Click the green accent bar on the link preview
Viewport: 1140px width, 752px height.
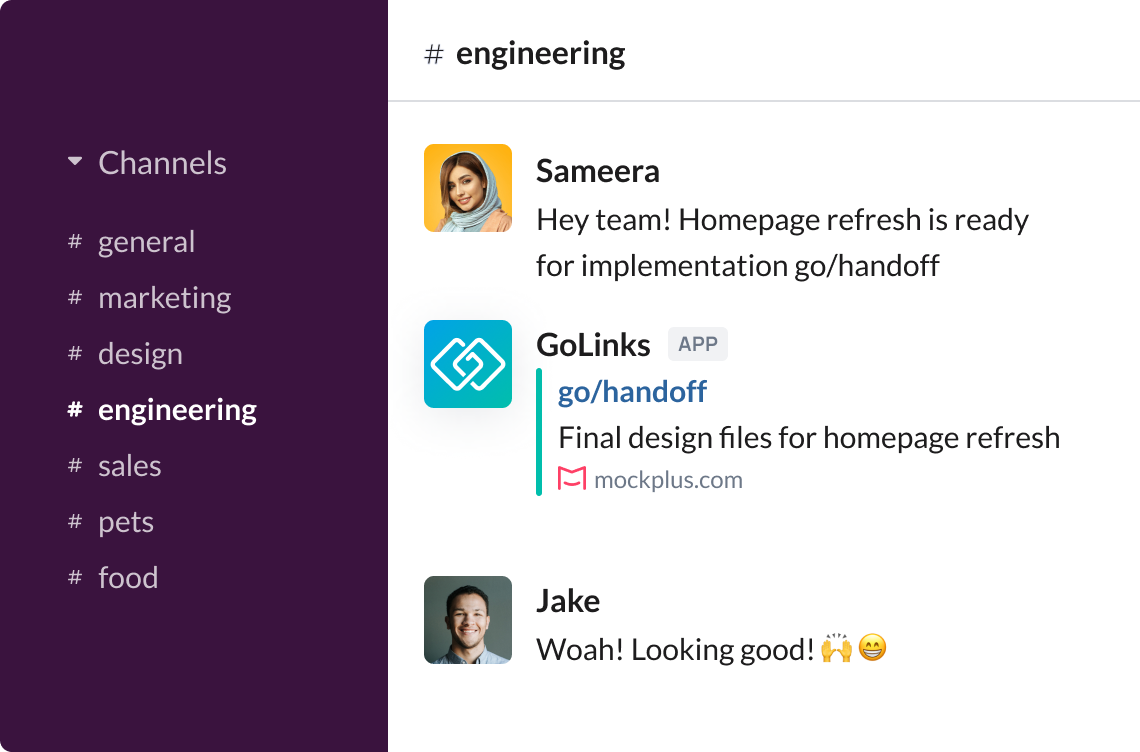pyautogui.click(x=541, y=430)
